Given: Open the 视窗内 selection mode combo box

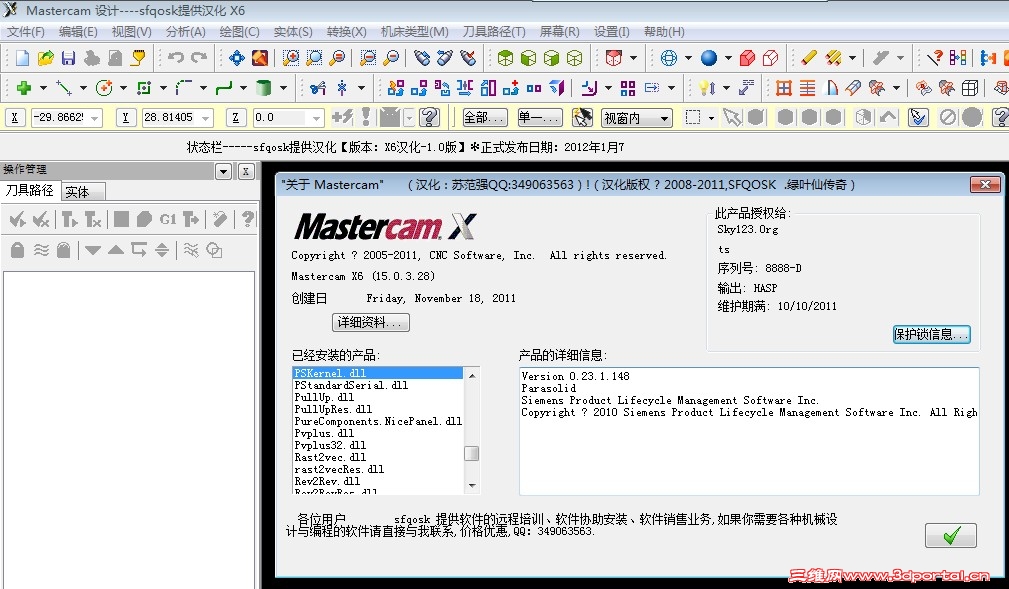Looking at the screenshot, I should point(636,118).
